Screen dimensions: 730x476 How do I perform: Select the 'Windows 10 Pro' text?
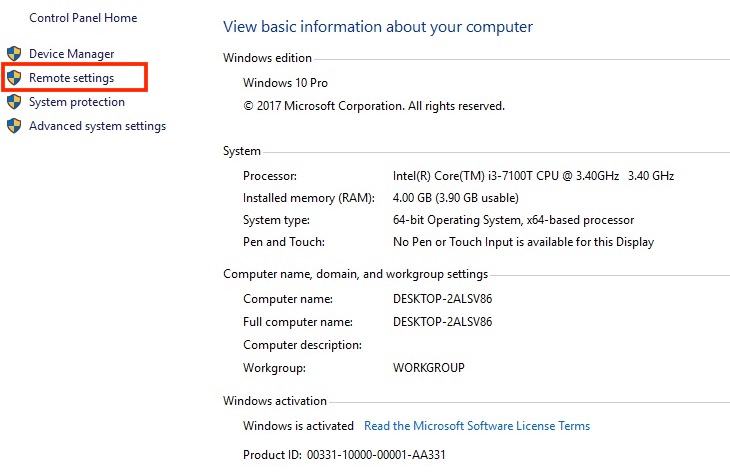click(285, 83)
